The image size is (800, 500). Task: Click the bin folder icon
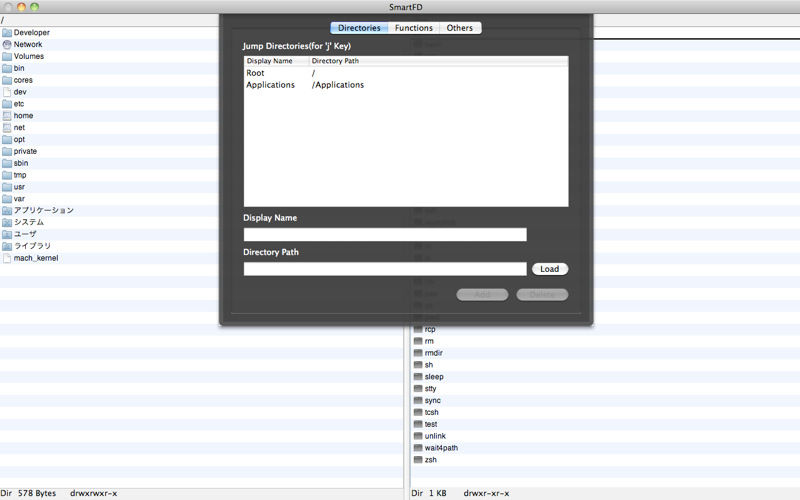tap(7, 68)
